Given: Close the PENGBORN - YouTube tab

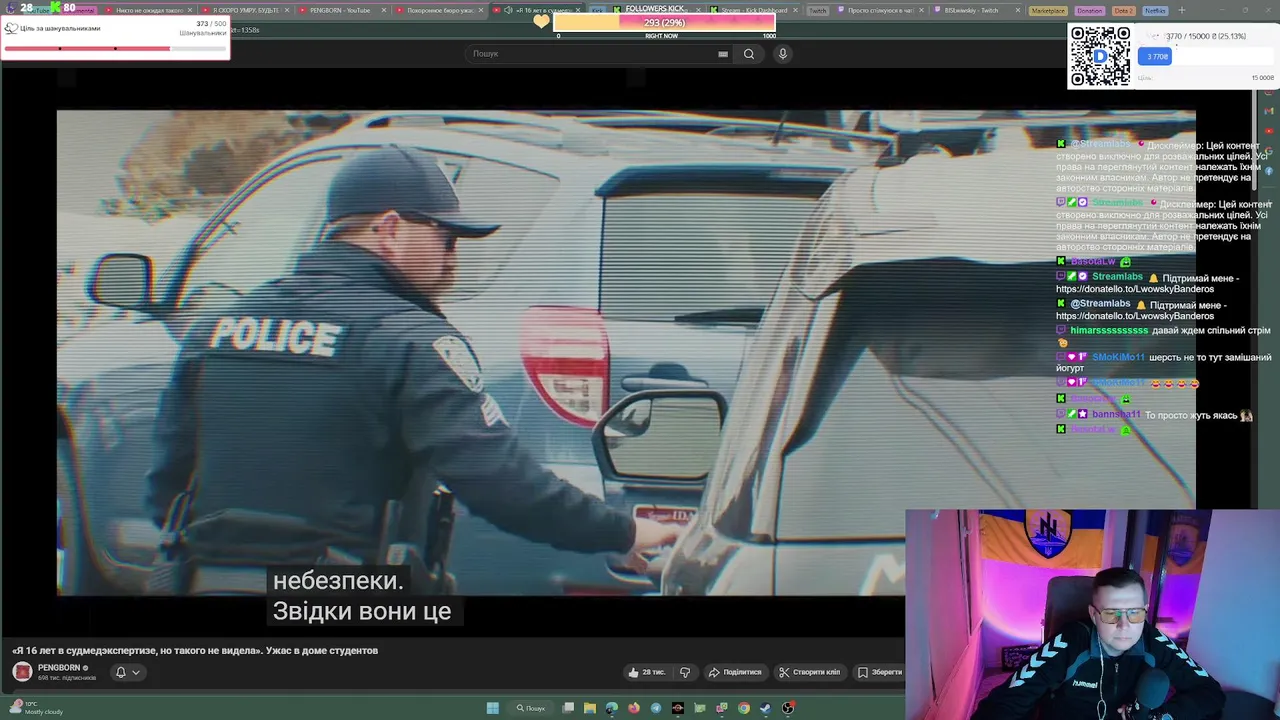Looking at the screenshot, I should pos(383,10).
